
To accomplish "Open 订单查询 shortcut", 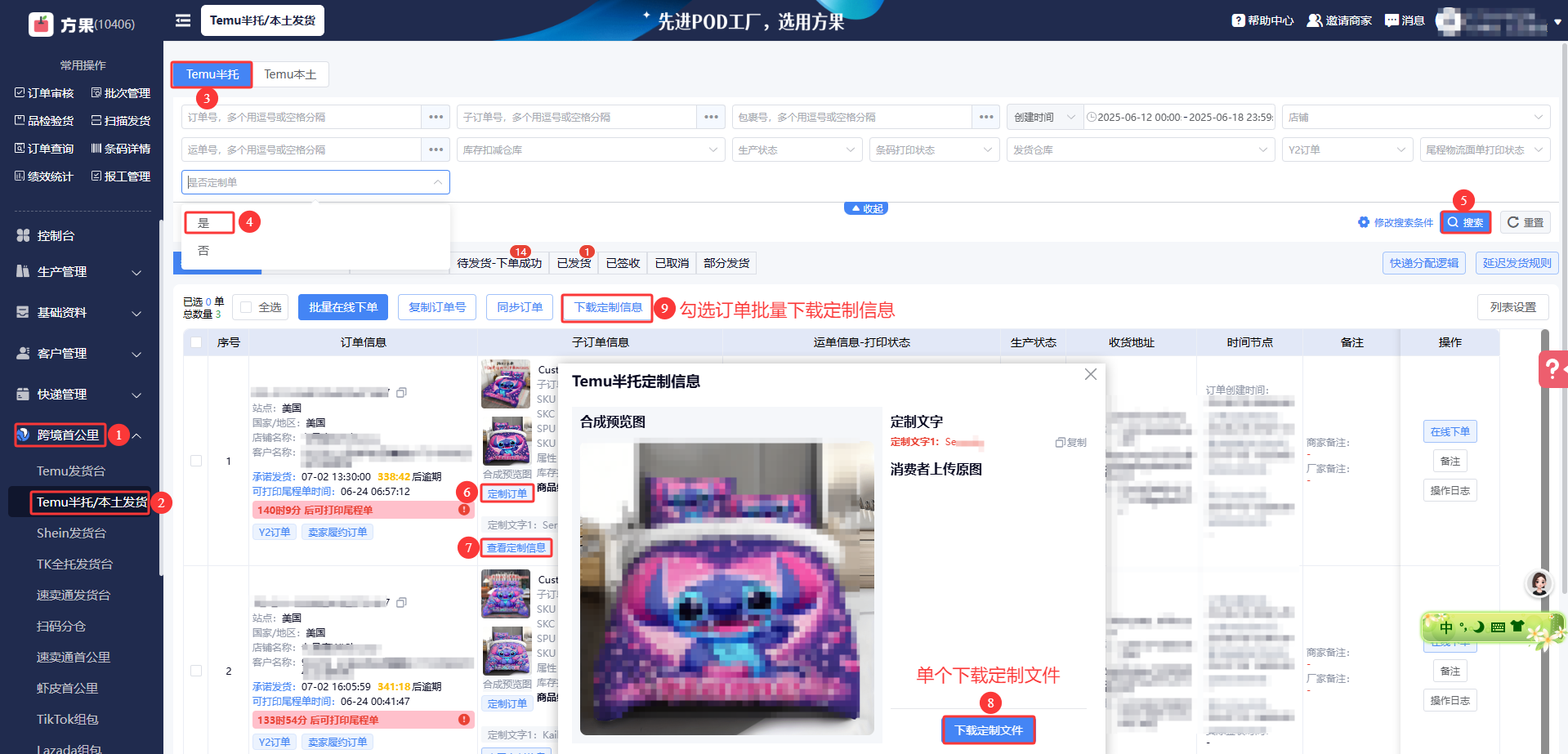I will [x=44, y=149].
